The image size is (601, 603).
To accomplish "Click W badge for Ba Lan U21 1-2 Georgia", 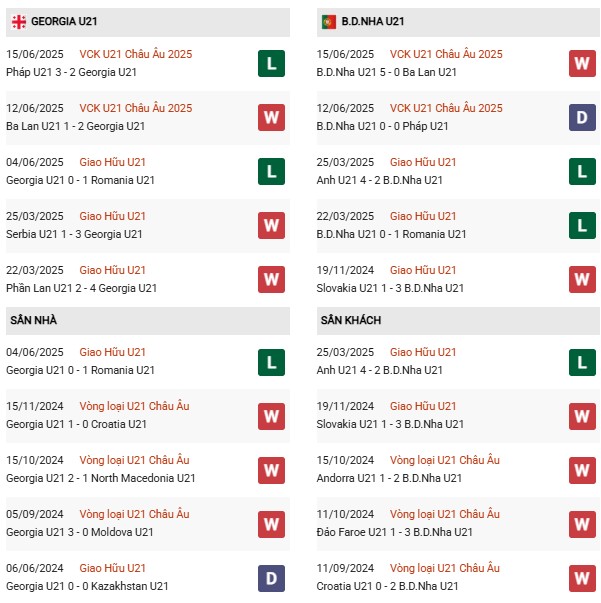I will [x=271, y=117].
